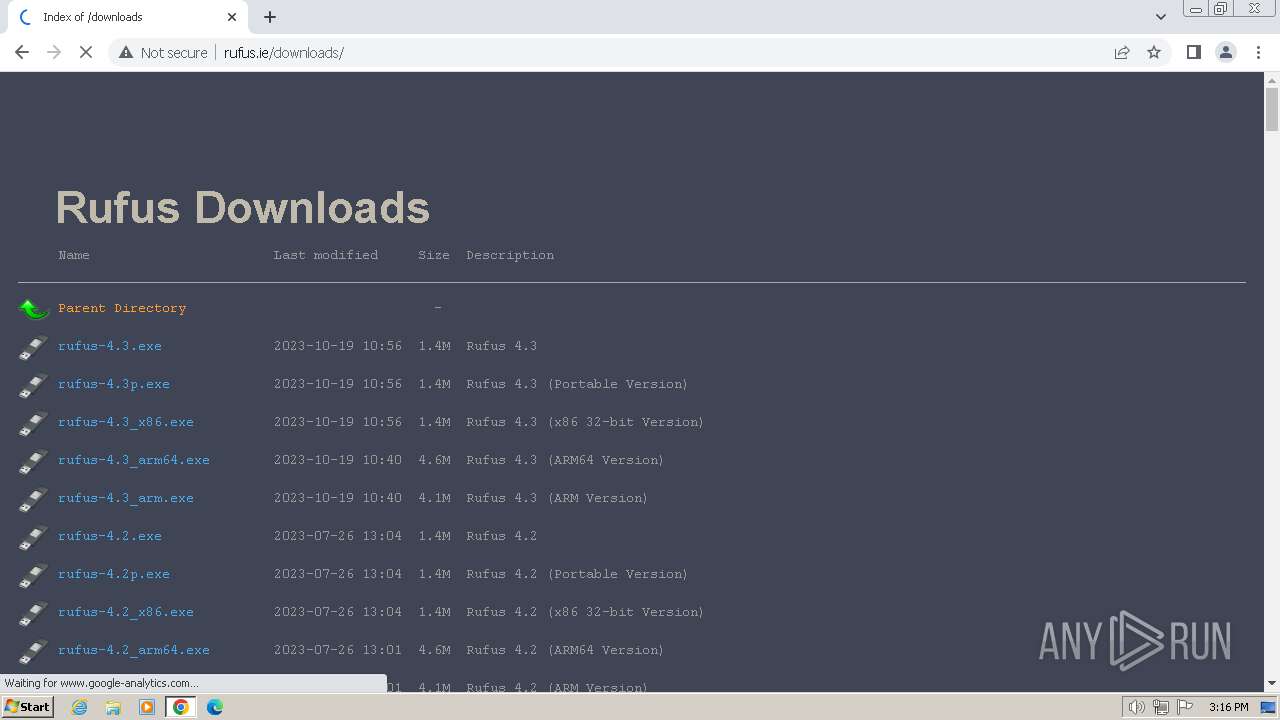Click the USB icon beside rufus-4.3p.exe

click(33, 385)
